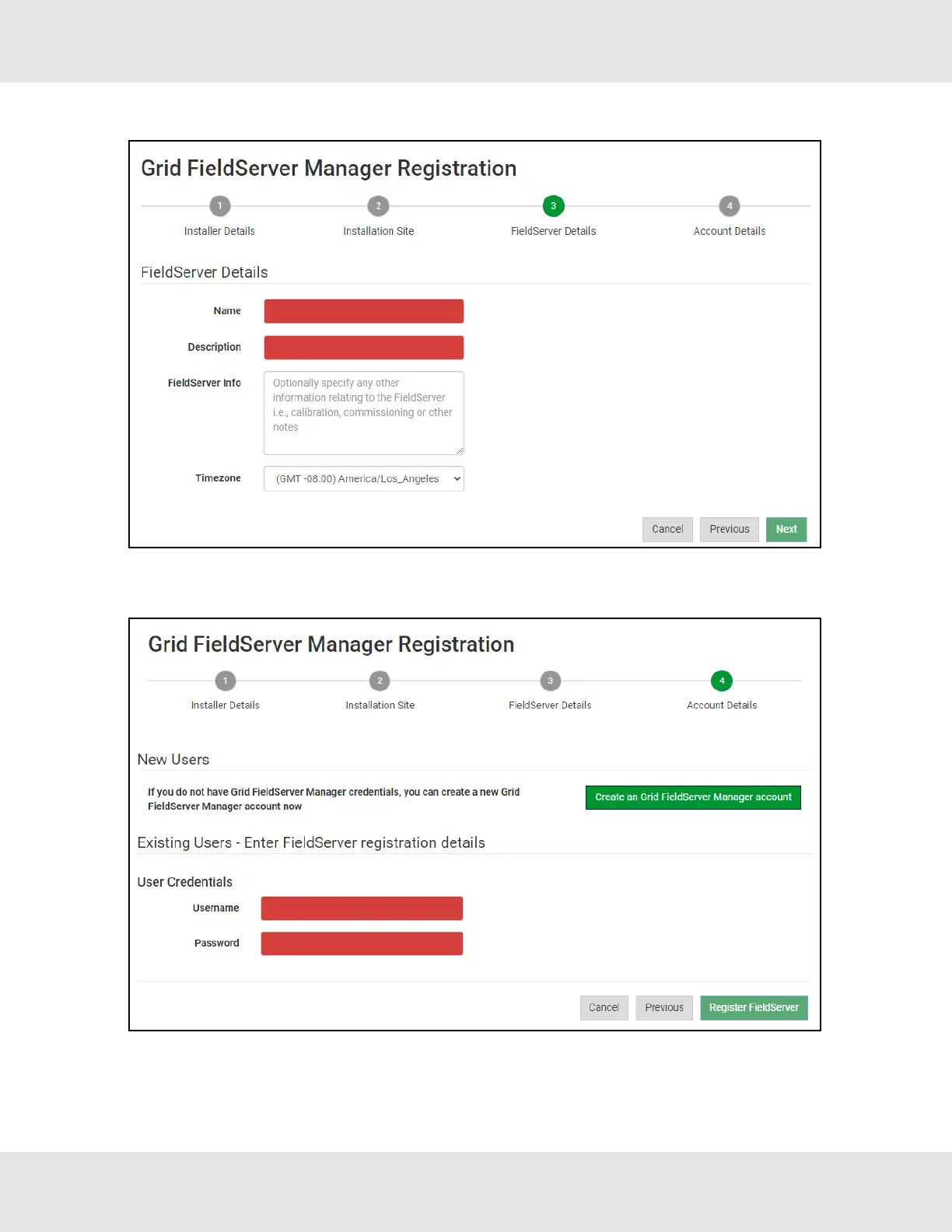This screenshot has width=952, height=1232.
Task: Click the 'User Credentials' heading
Action: pyautogui.click(x=185, y=882)
